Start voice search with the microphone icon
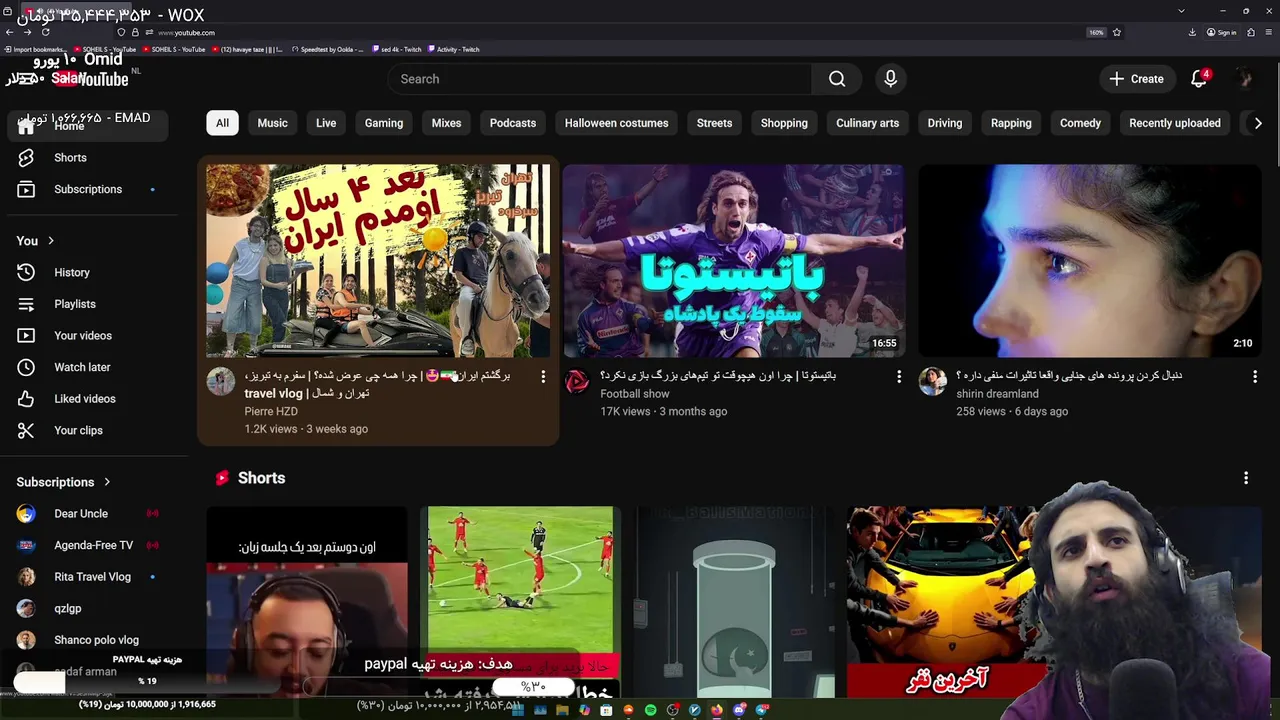1280x720 pixels. click(890, 79)
